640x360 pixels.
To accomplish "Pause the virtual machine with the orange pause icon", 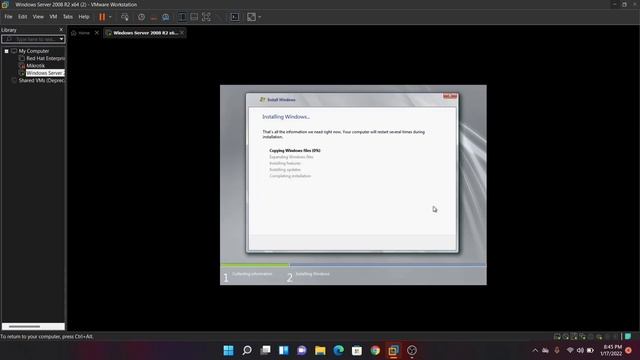I will [102, 17].
